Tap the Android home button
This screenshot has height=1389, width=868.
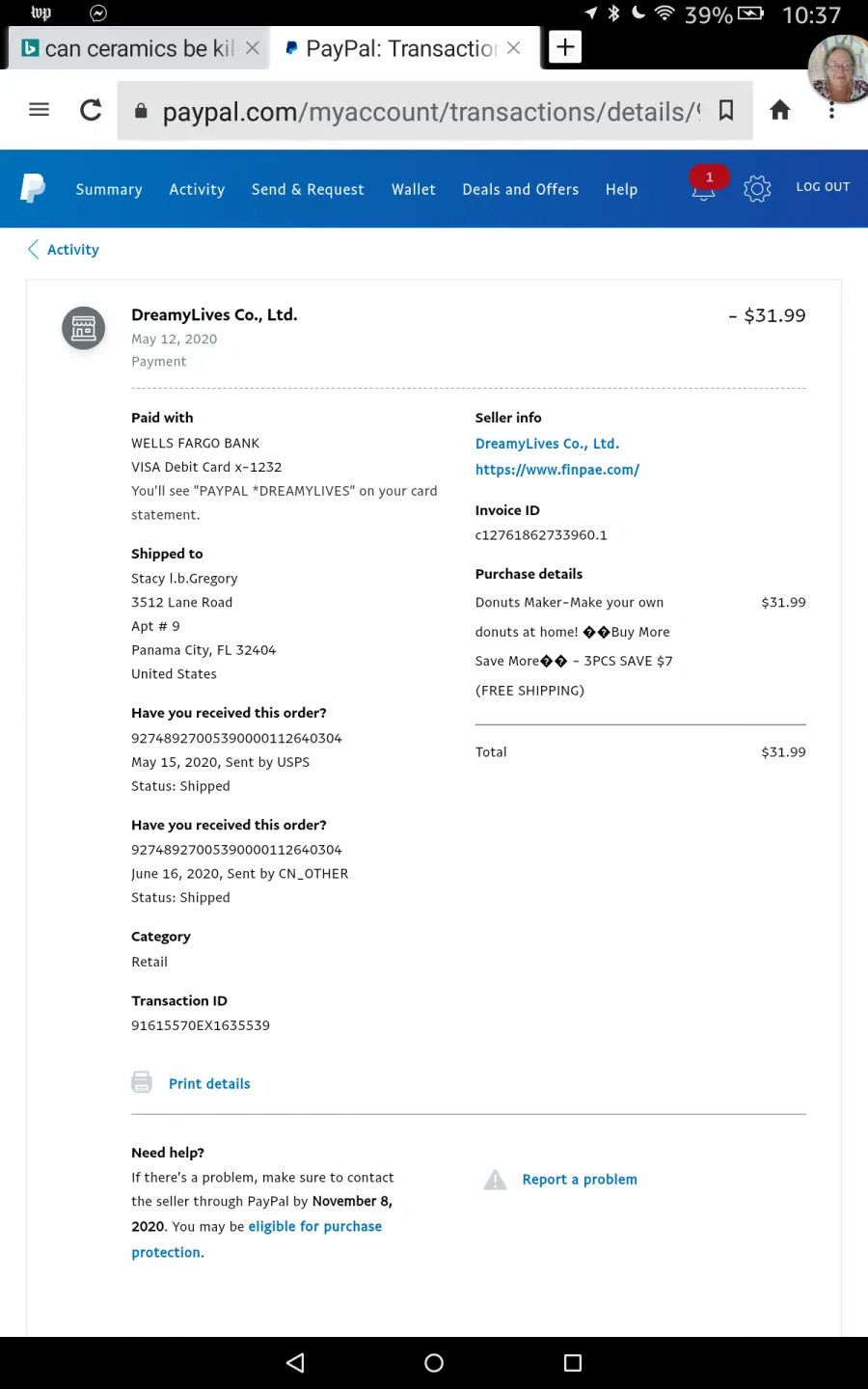coord(434,1363)
